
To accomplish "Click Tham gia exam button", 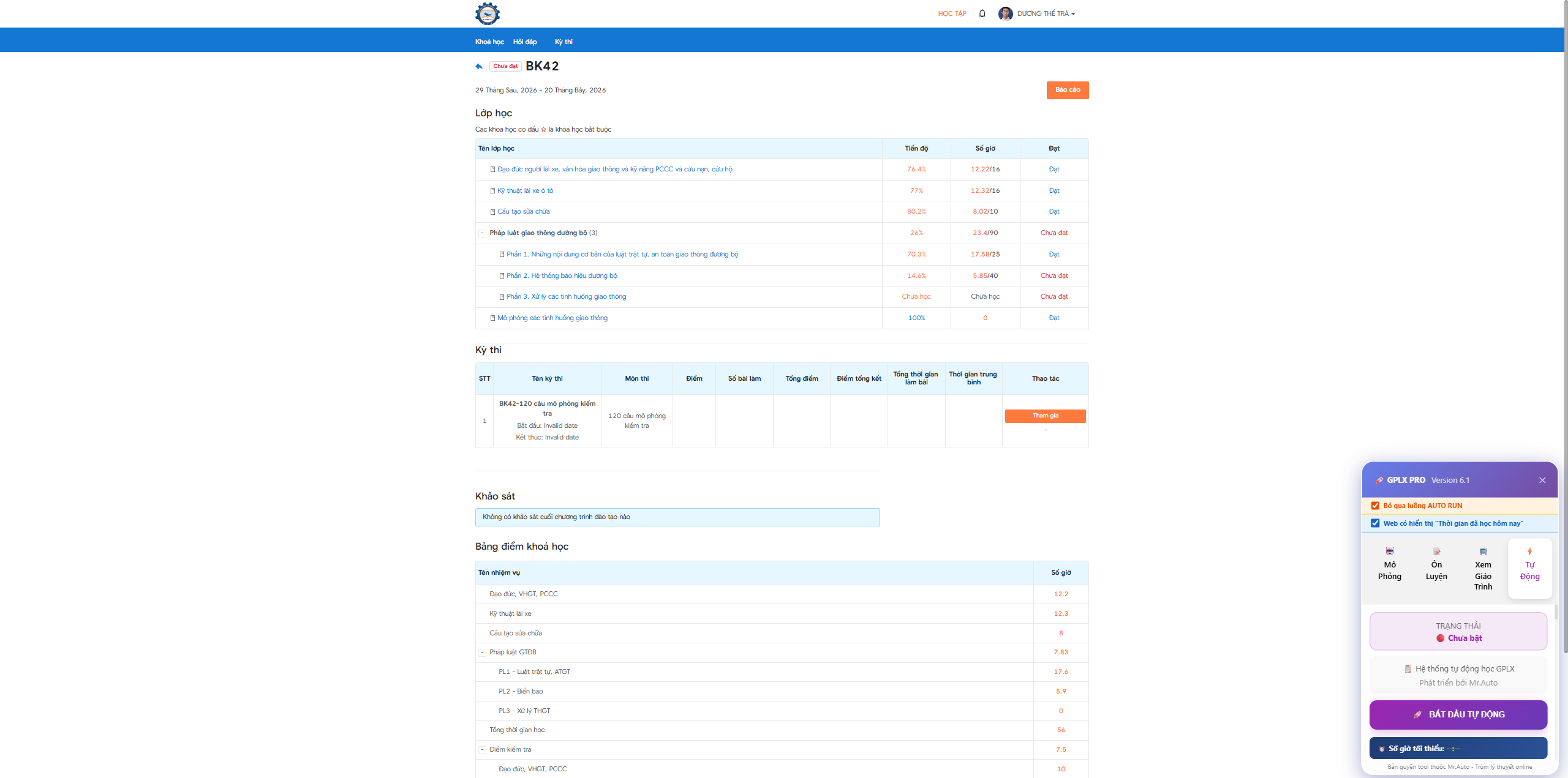I will pos(1045,416).
